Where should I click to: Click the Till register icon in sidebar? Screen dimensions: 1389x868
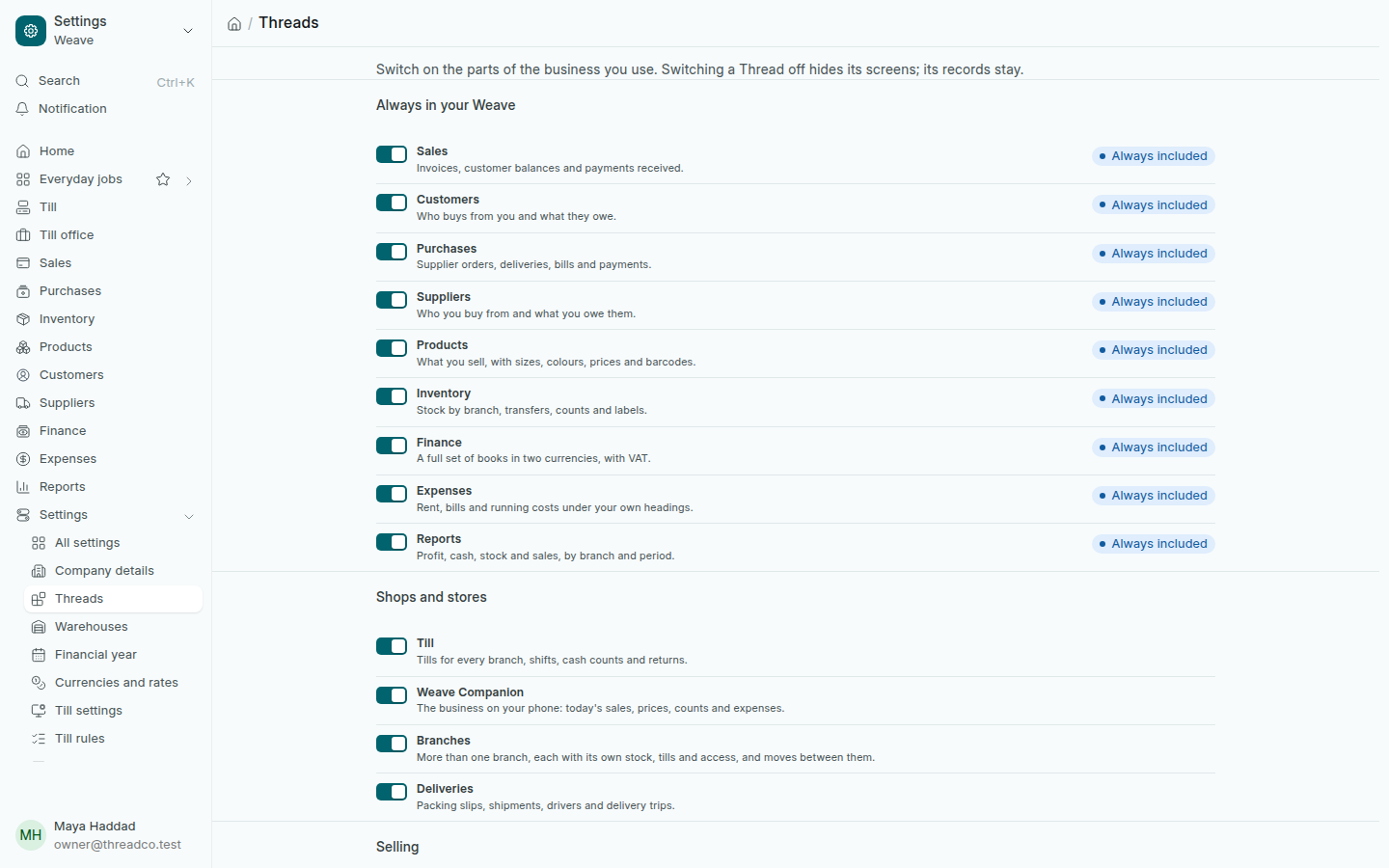(x=23, y=207)
